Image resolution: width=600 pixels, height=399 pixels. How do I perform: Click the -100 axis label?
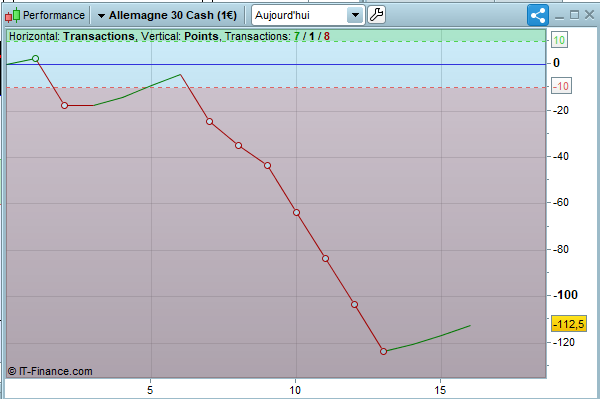point(566,295)
